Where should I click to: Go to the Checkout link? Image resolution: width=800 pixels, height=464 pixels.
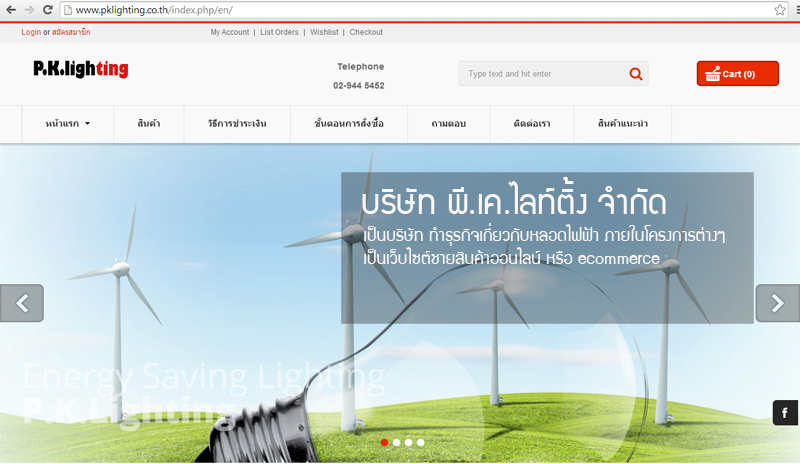pyautogui.click(x=366, y=32)
